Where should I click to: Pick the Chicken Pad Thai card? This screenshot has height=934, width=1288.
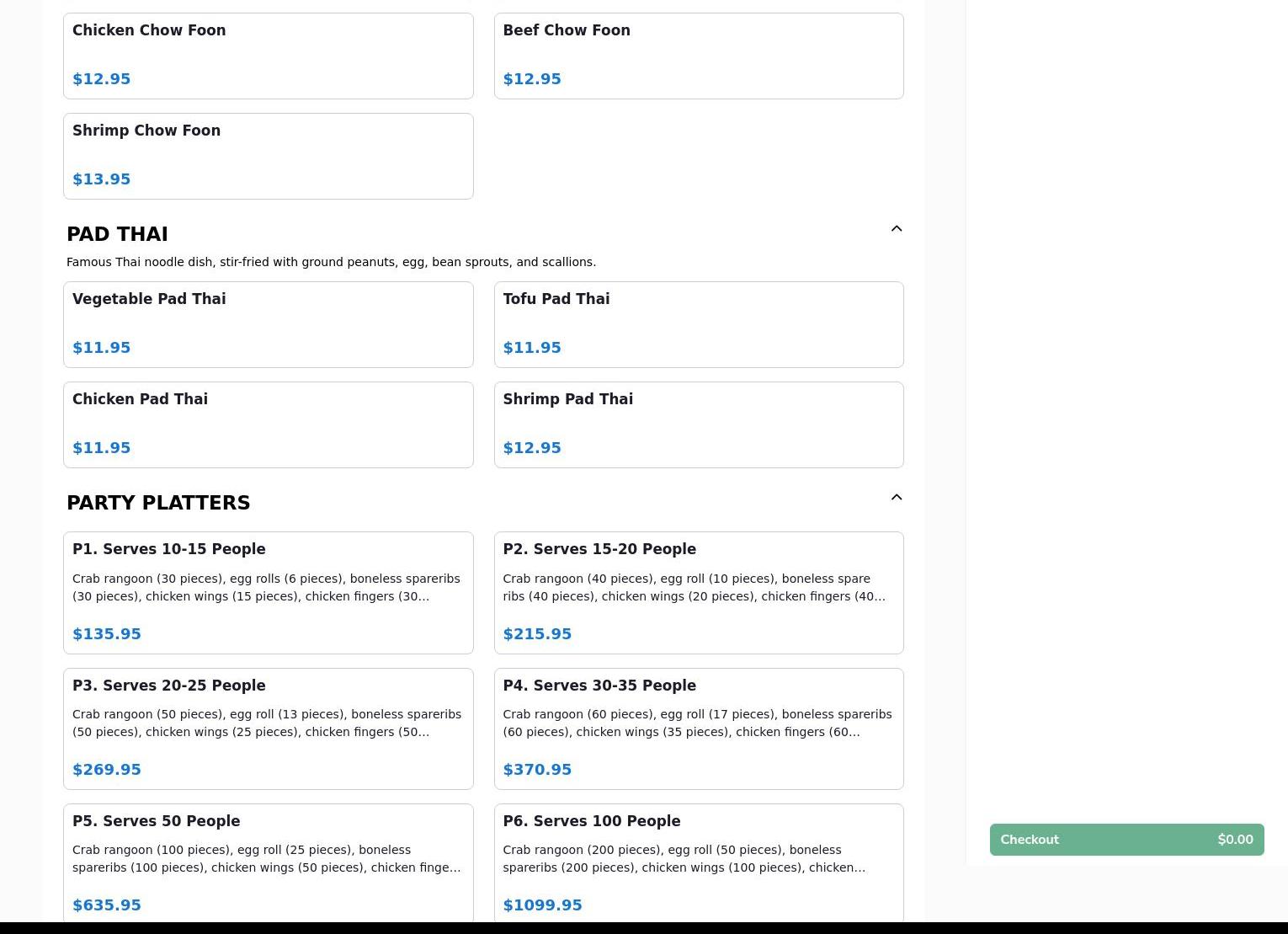(x=269, y=424)
